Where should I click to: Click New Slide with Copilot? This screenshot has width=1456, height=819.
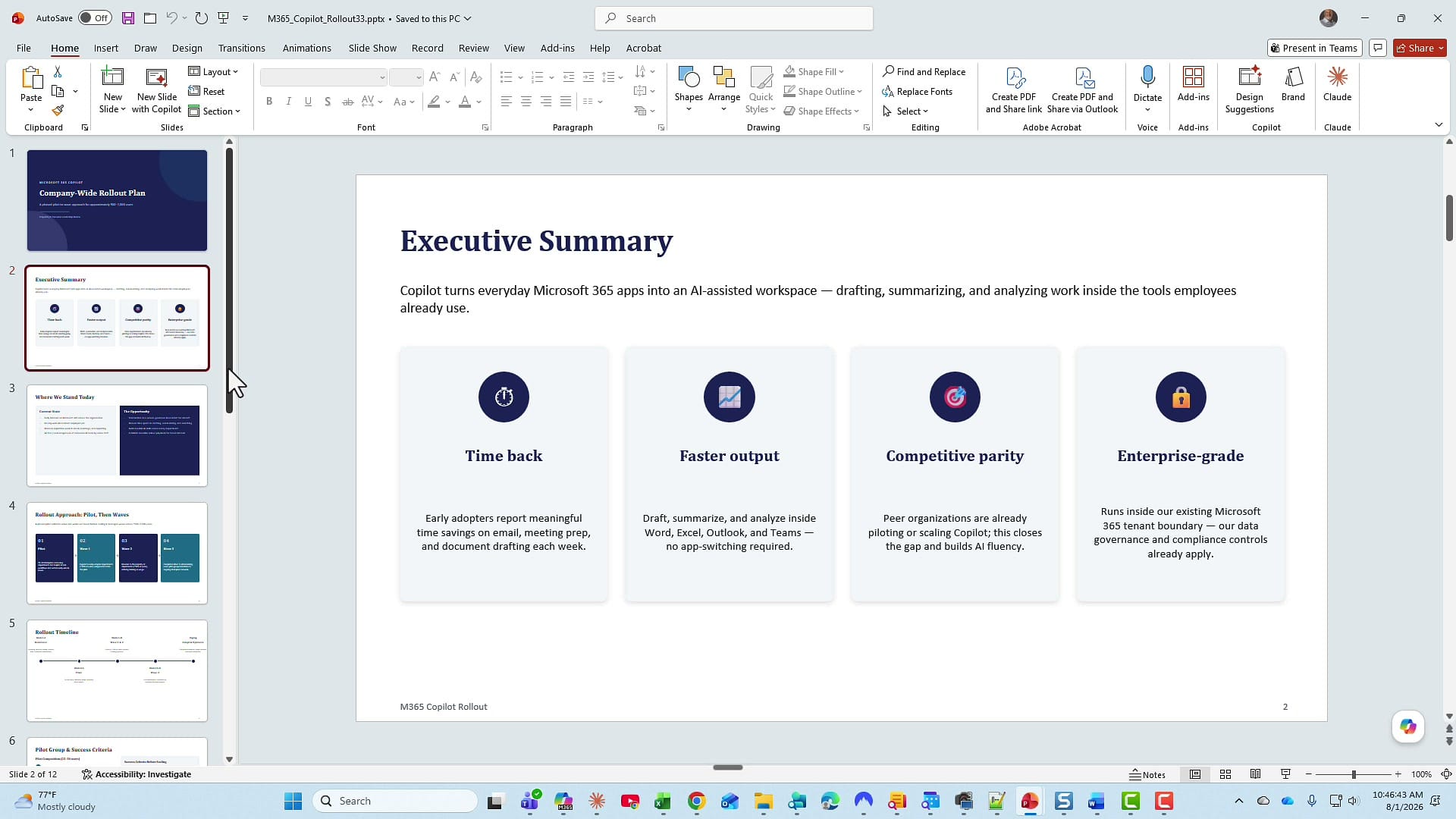point(156,90)
